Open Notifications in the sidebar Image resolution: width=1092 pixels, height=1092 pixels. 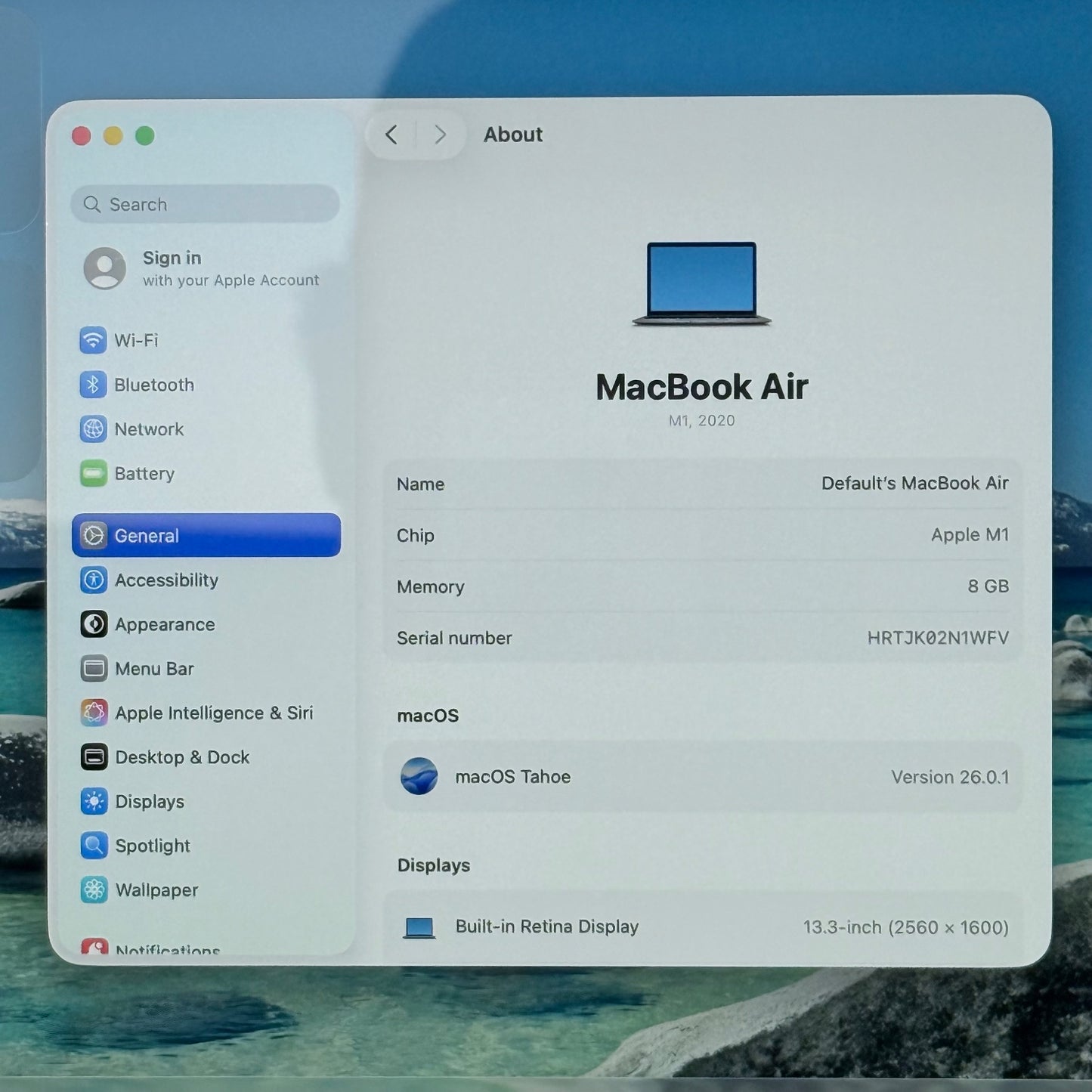pyautogui.click(x=166, y=948)
